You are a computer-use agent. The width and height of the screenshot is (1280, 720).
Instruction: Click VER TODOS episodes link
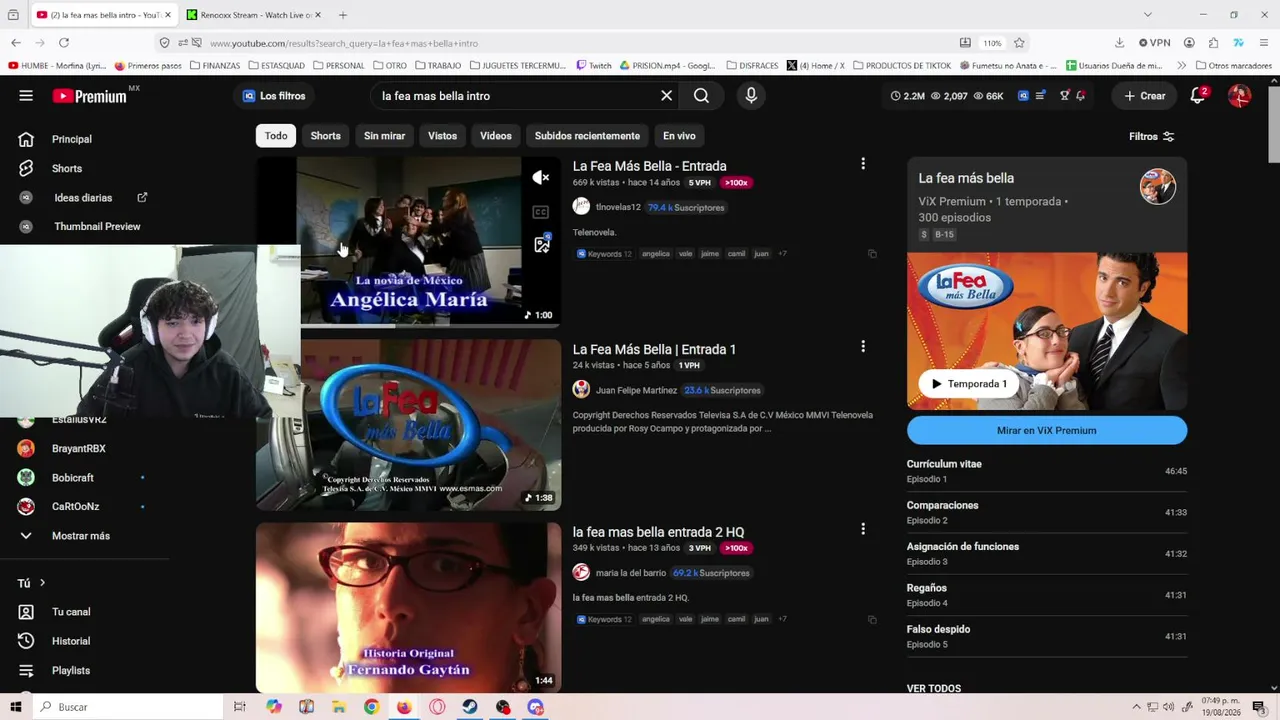[x=934, y=688]
